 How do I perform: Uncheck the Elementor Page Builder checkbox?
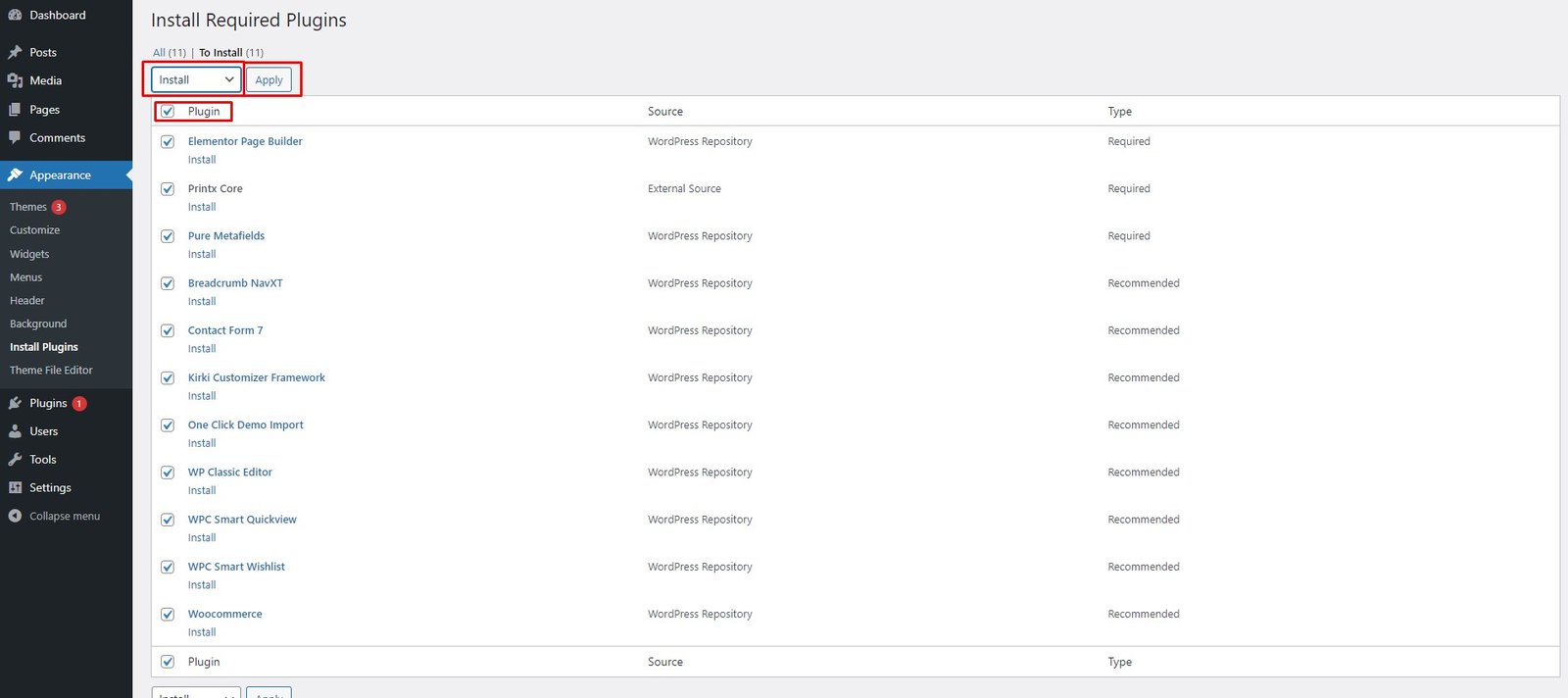tap(168, 141)
